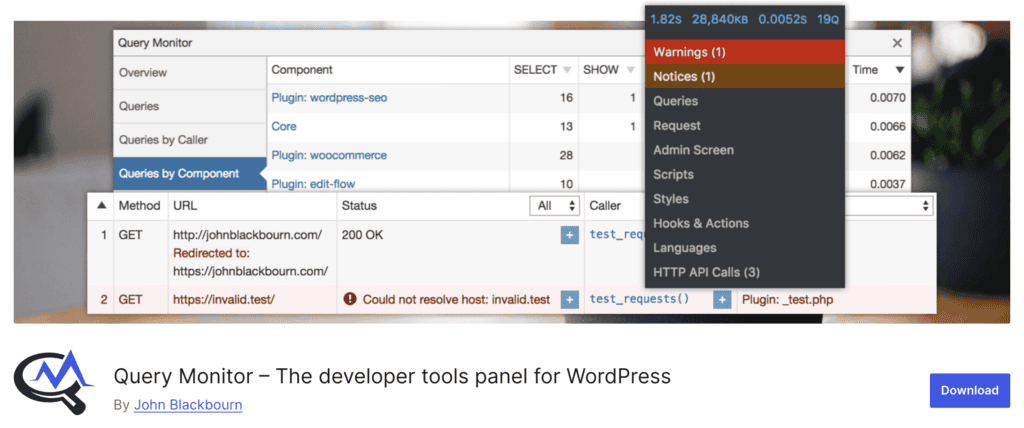The image size is (1024, 428).
Task: Open HTTP API Calls (3) menu item
Action: (744, 272)
